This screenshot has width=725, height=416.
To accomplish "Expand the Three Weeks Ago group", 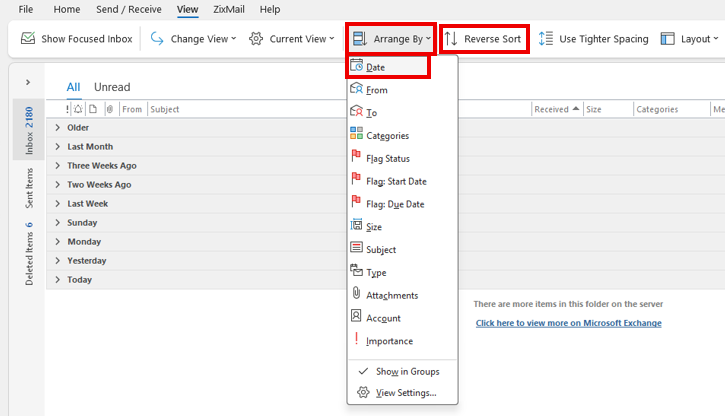I will (x=57, y=165).
